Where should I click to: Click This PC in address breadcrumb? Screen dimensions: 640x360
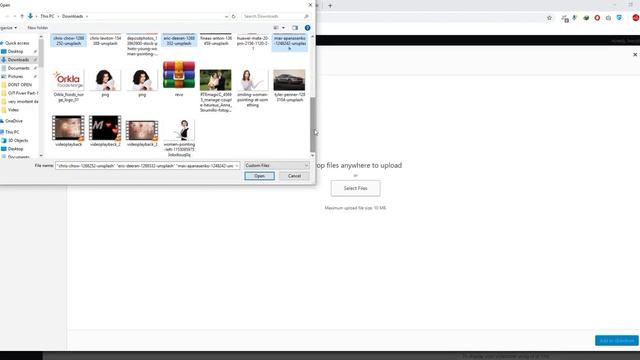click(47, 16)
